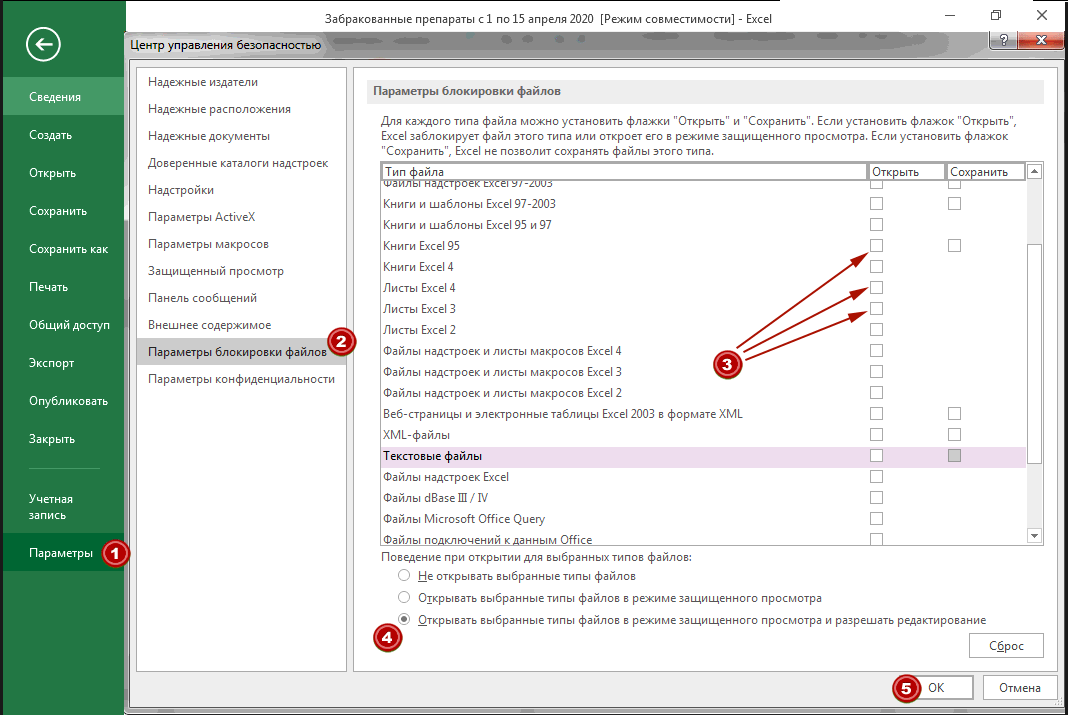Select the Текстовые файлы row

coord(704,456)
